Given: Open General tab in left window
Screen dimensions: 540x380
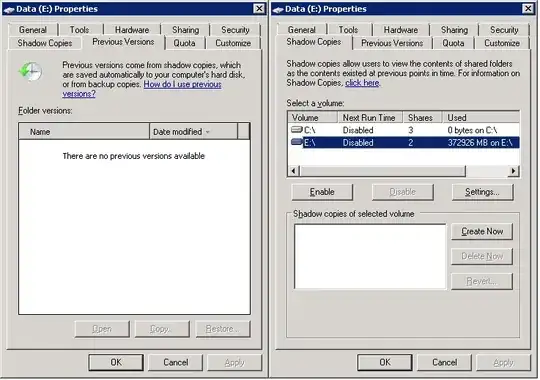Looking at the screenshot, I should pos(33,30).
